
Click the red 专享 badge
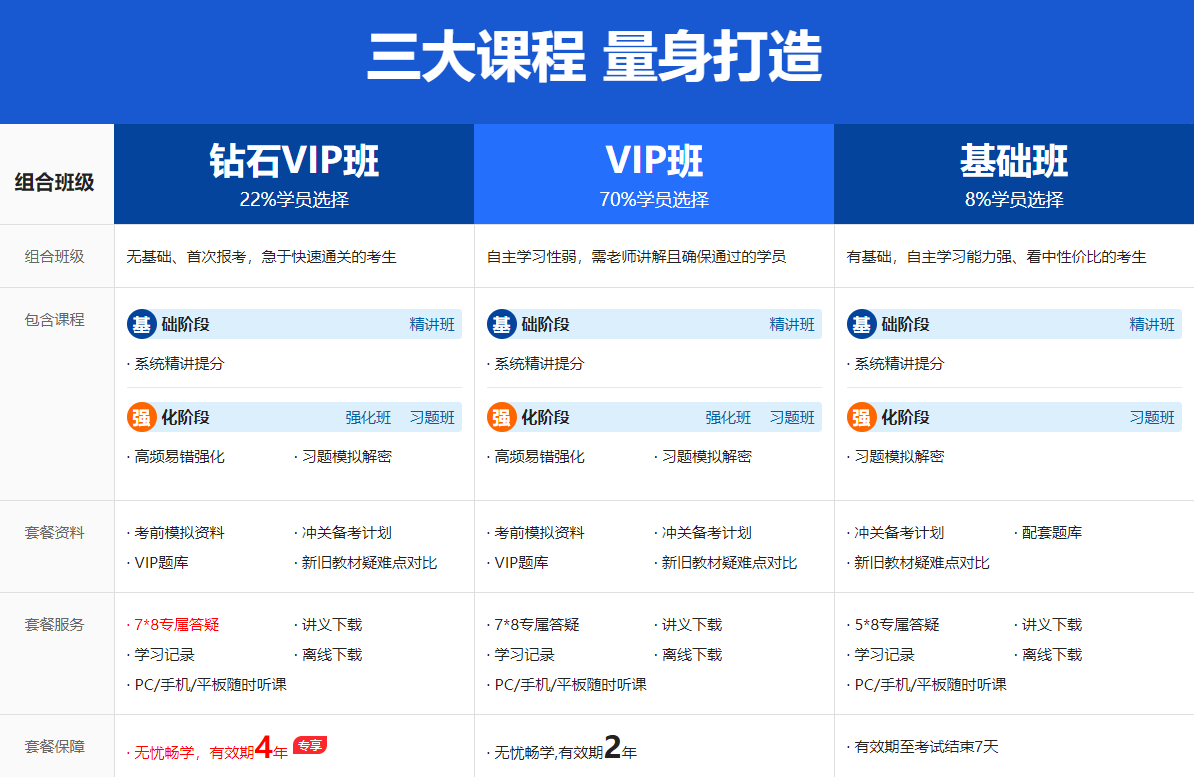(x=310, y=745)
